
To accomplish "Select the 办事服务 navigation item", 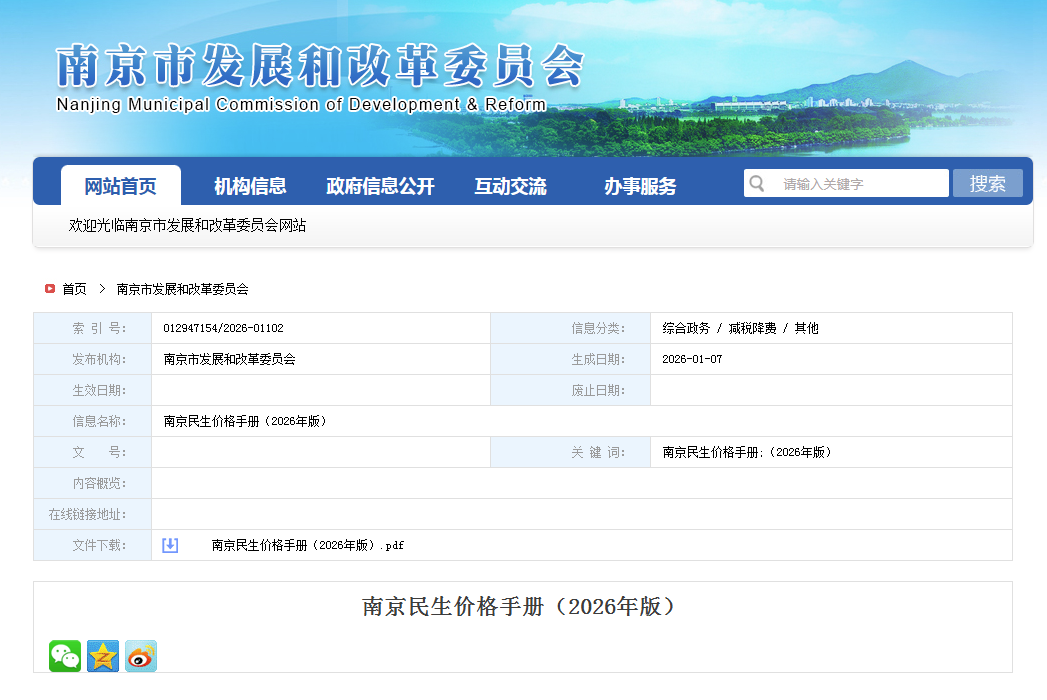I will pyautogui.click(x=640, y=186).
